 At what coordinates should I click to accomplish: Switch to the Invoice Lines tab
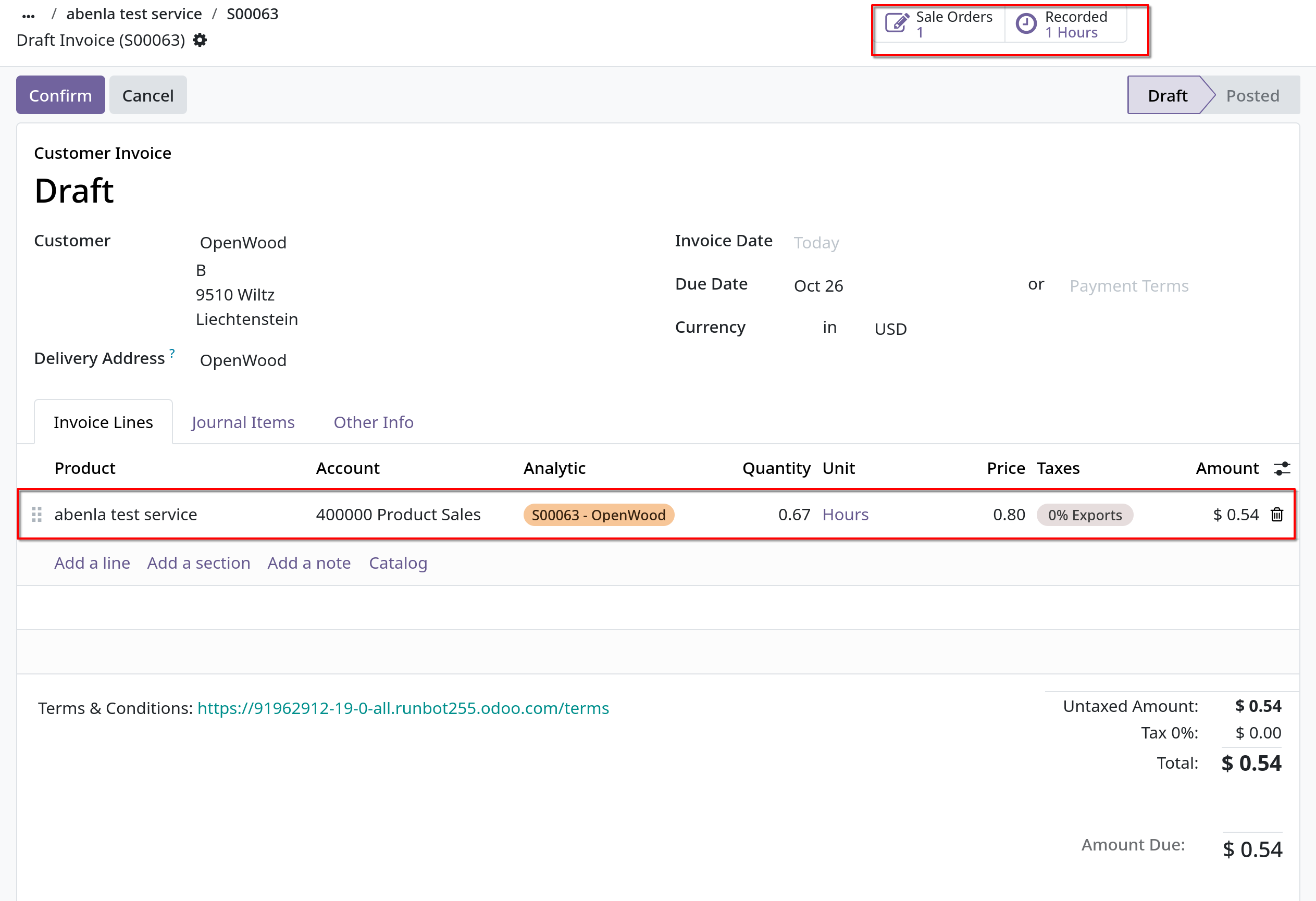click(x=103, y=422)
